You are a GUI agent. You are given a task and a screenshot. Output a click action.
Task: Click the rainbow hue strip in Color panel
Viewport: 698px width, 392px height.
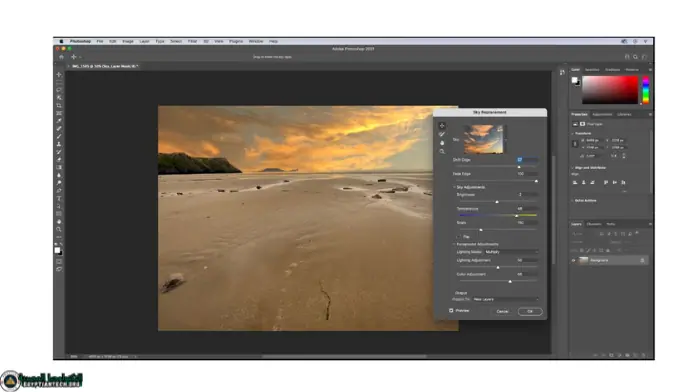(x=645, y=90)
